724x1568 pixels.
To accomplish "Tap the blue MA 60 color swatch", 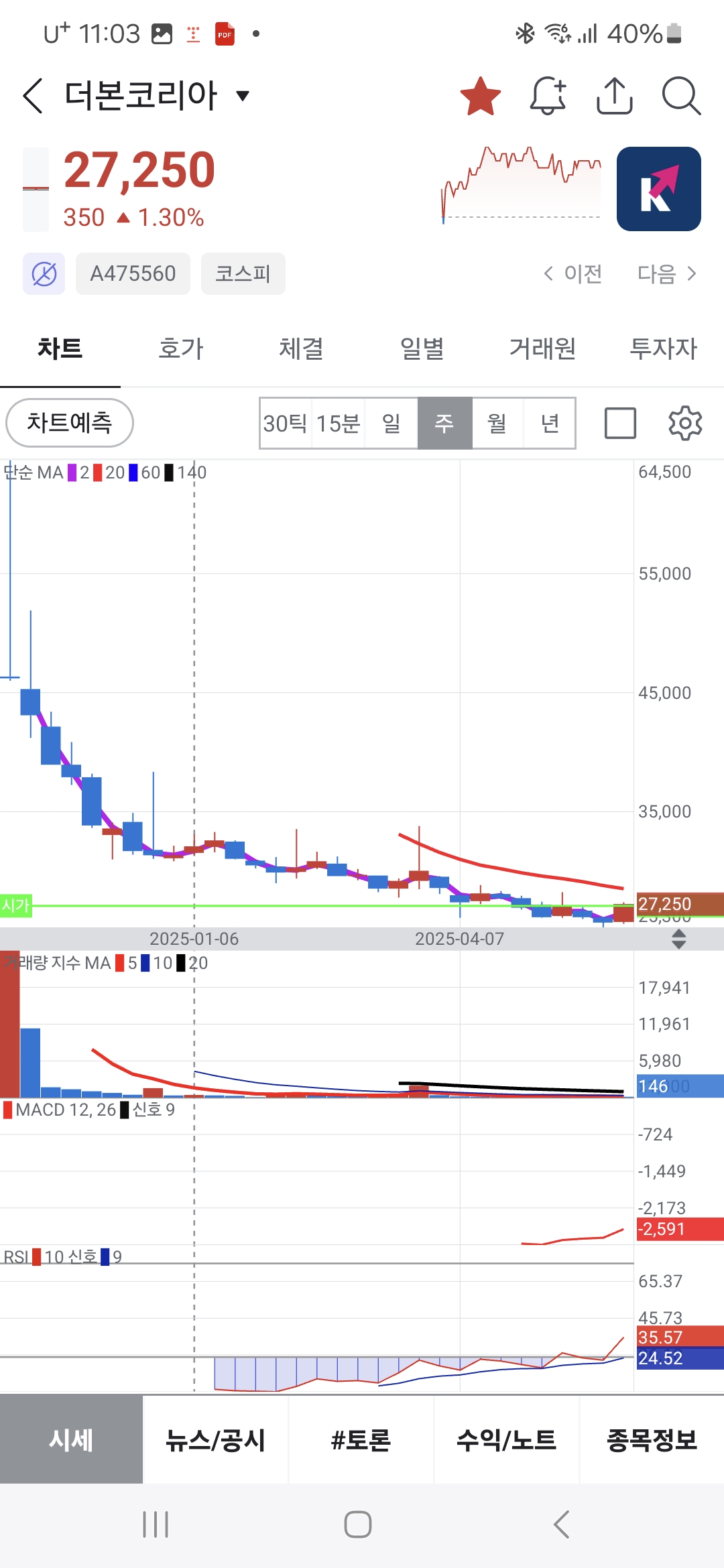I will pos(133,472).
